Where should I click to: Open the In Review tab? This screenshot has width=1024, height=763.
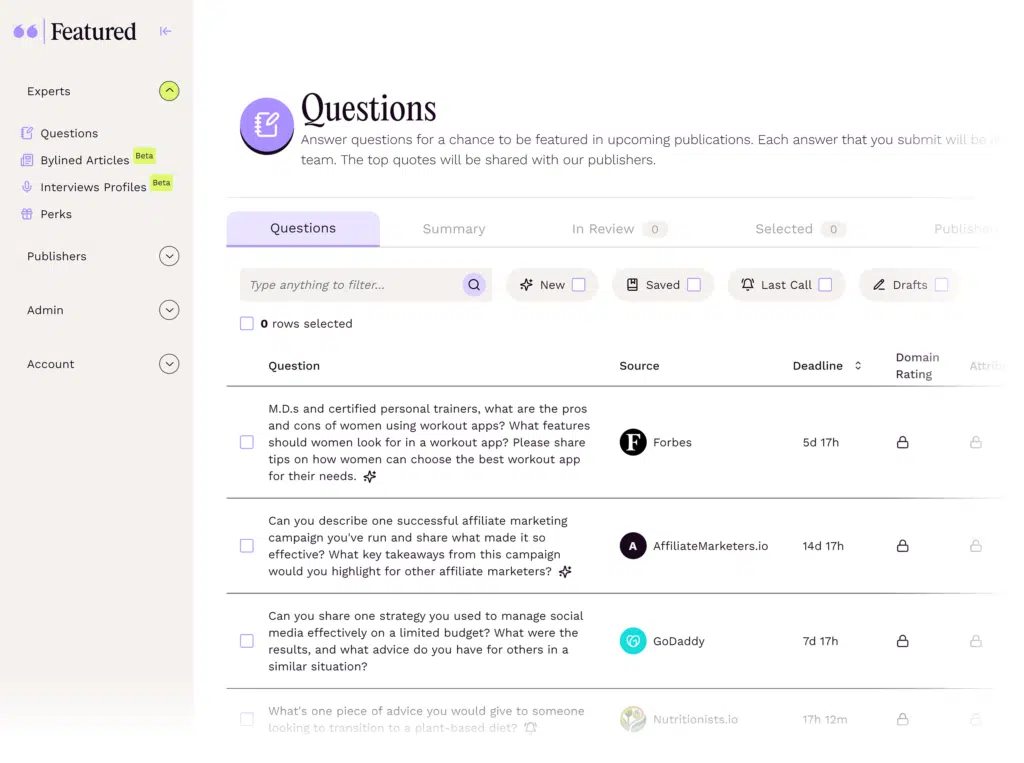(603, 229)
